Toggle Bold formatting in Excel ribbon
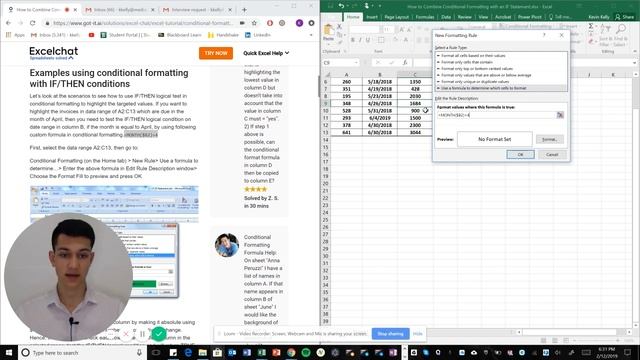The image size is (640, 360). point(353,40)
